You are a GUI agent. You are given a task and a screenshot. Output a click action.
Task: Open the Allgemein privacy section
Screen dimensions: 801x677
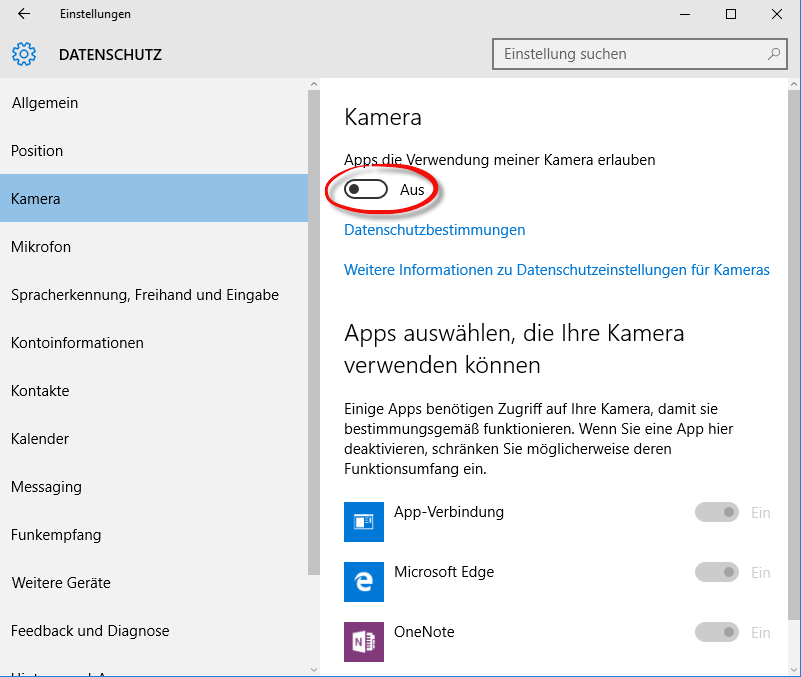(45, 103)
